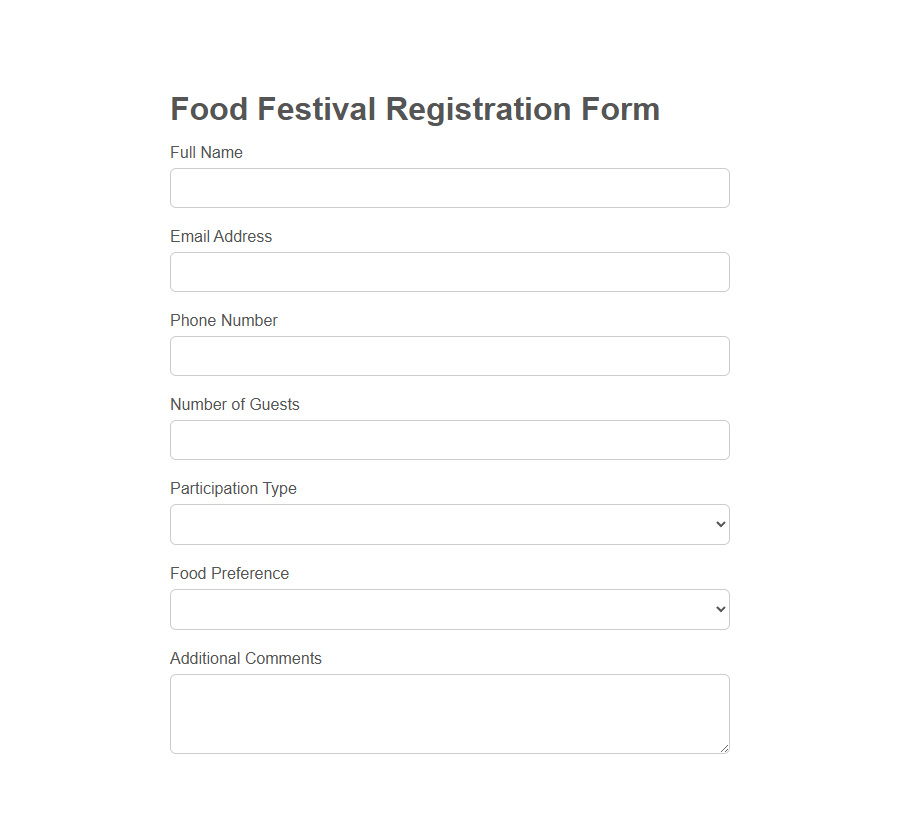The image size is (900, 822).
Task: Click the Full Name input field
Action: [x=450, y=188]
